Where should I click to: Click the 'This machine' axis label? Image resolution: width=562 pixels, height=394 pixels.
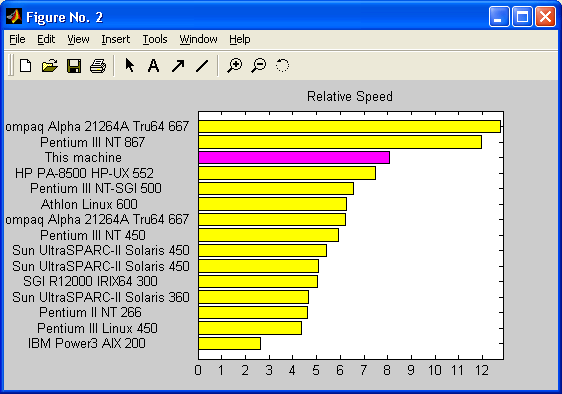83,157
